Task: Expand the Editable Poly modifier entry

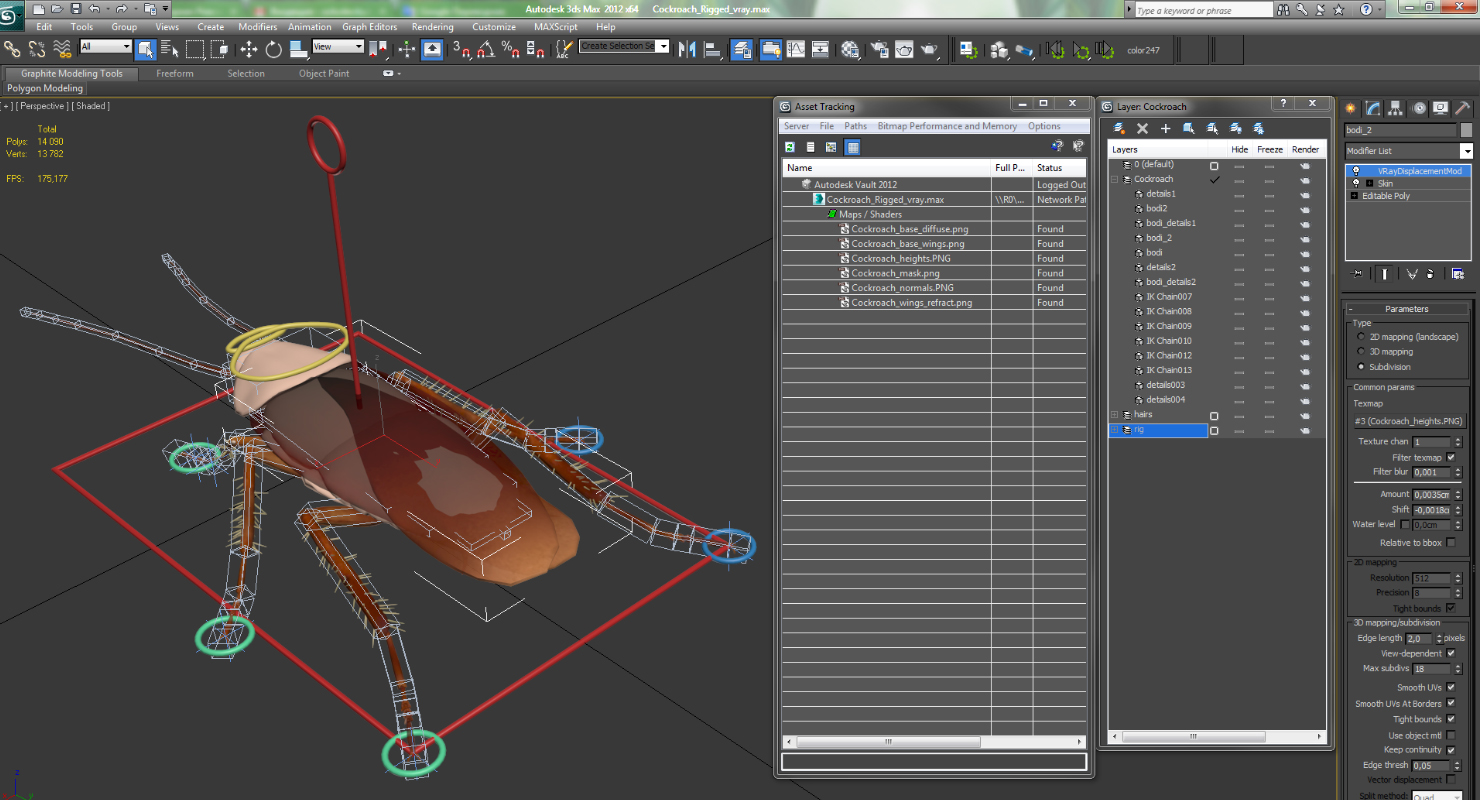Action: (x=1354, y=196)
